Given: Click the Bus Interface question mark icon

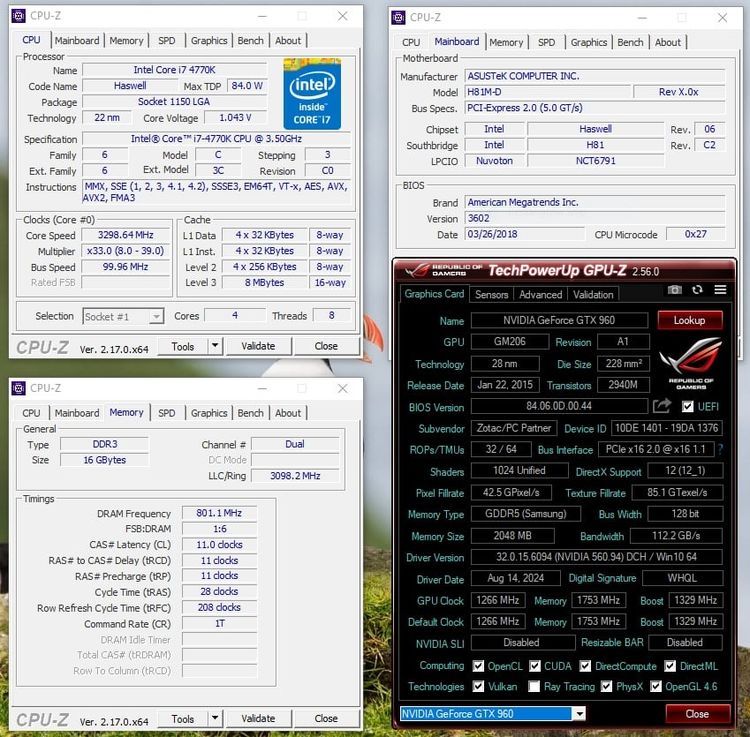Looking at the screenshot, I should (x=720, y=449).
